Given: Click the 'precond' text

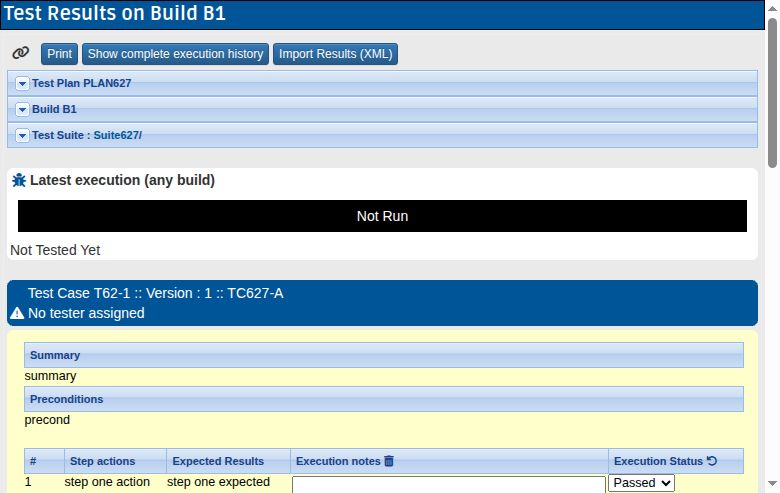Looking at the screenshot, I should pyautogui.click(x=47, y=420).
